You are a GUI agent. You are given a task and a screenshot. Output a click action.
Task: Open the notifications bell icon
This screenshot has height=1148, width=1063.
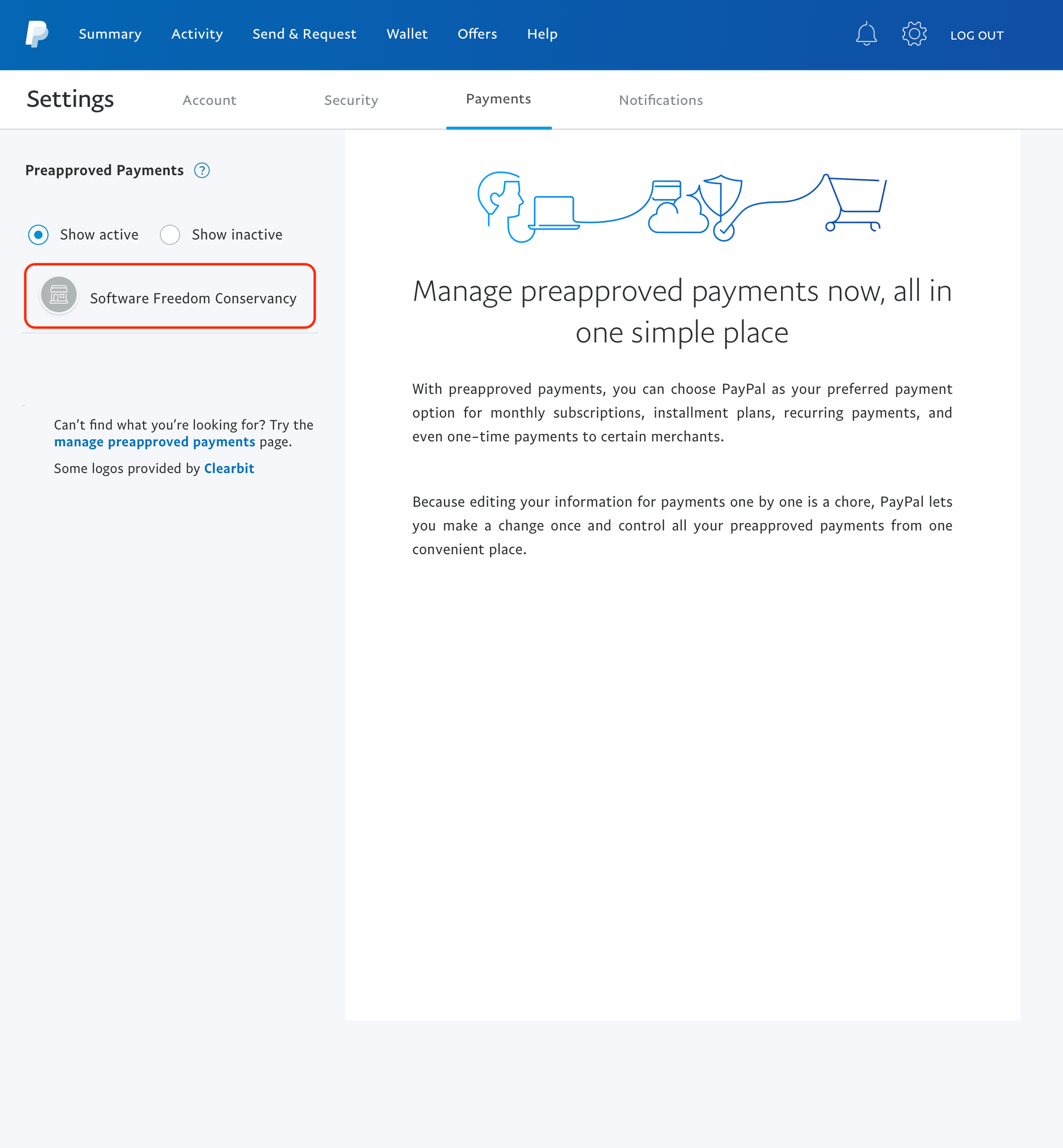click(x=866, y=34)
